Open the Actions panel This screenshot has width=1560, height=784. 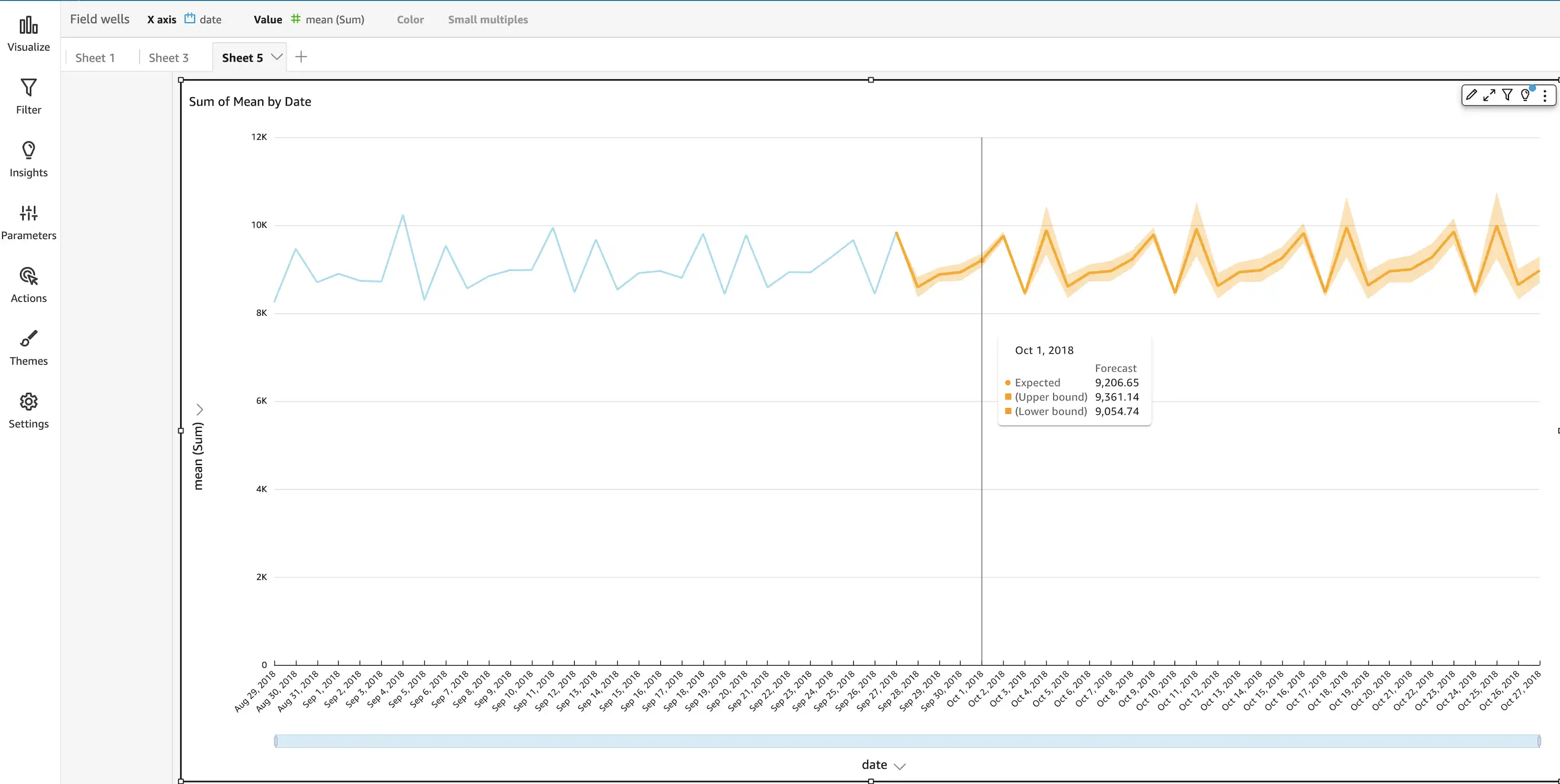[28, 285]
